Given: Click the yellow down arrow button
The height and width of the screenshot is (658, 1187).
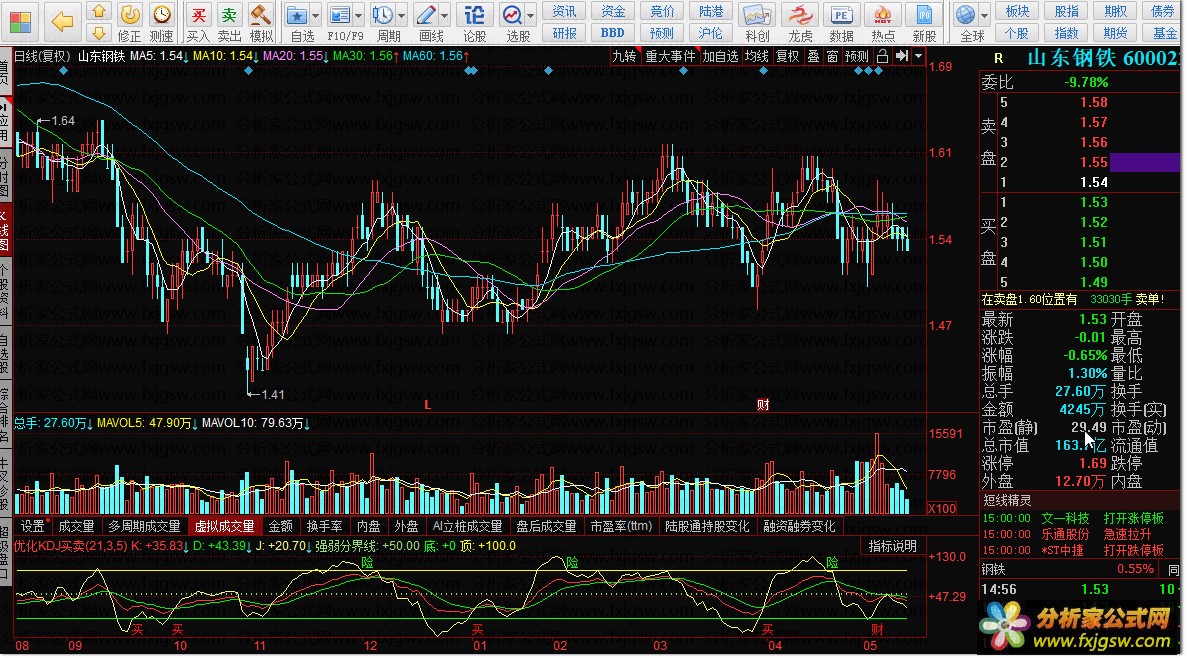Looking at the screenshot, I should tap(98, 33).
